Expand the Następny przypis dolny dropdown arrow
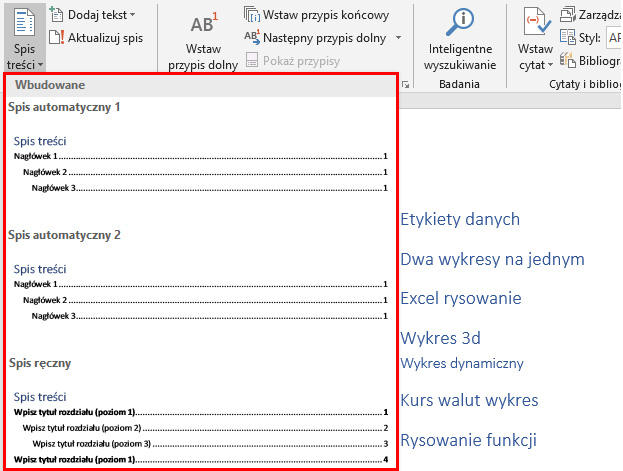This screenshot has height=471, width=623. pos(398,37)
